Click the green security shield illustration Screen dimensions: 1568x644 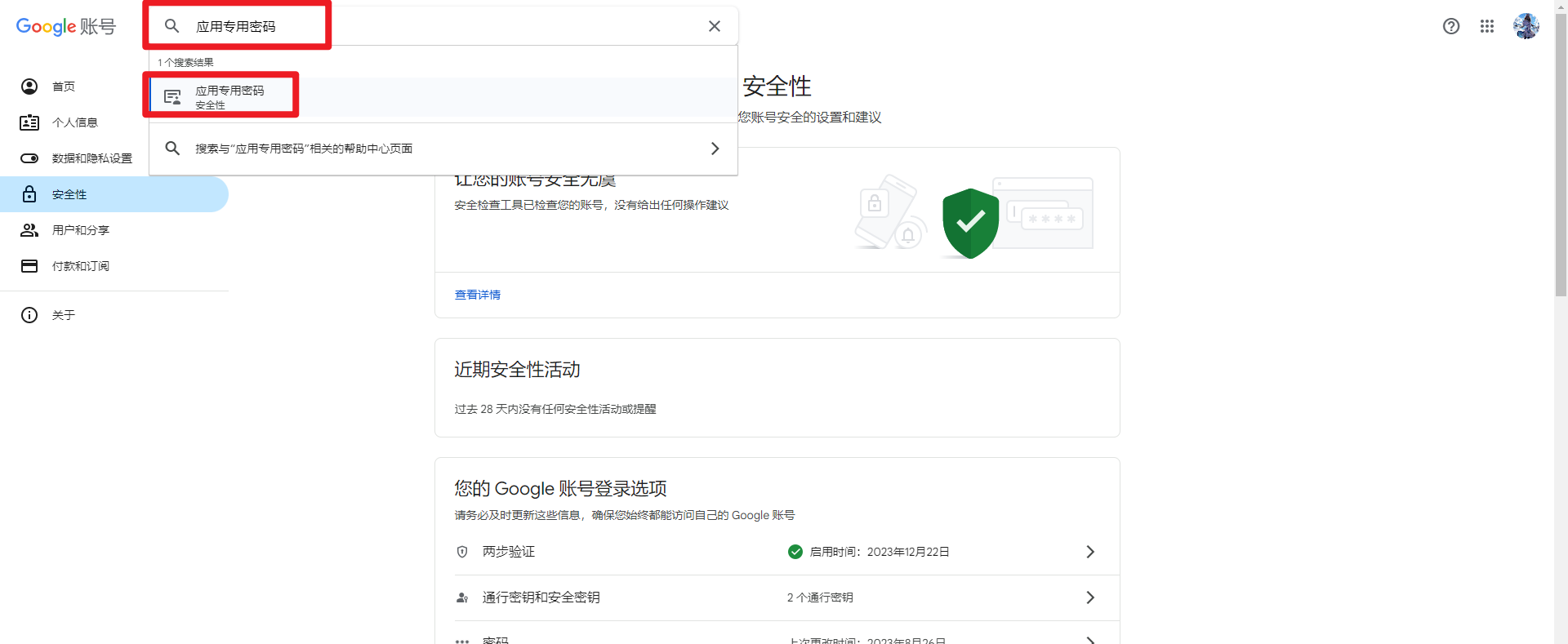[x=970, y=223]
